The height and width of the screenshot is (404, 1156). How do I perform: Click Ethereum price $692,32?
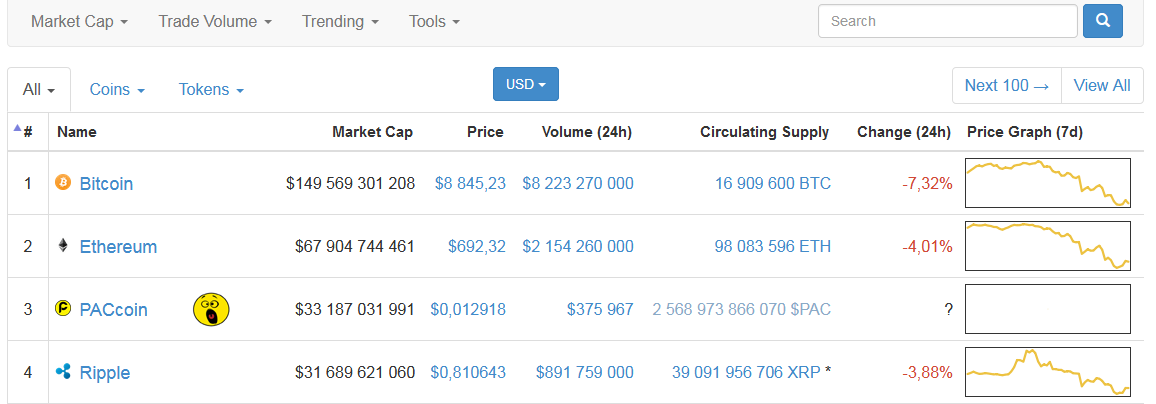(x=477, y=246)
